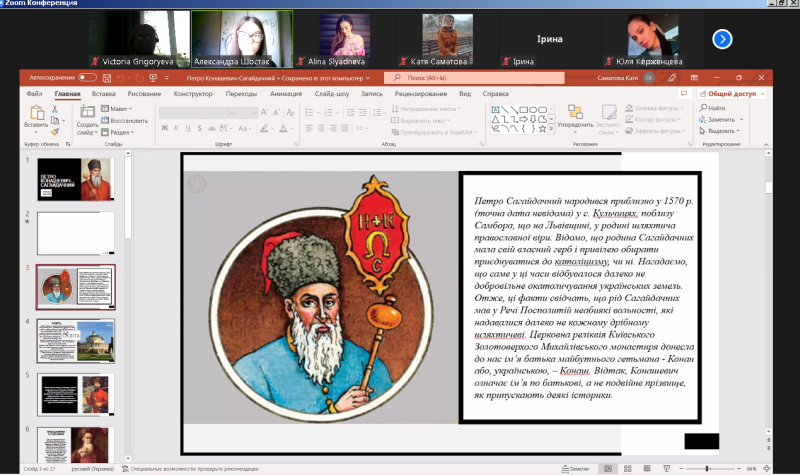
Task: Apply bulleted list formatting
Action: [309, 112]
